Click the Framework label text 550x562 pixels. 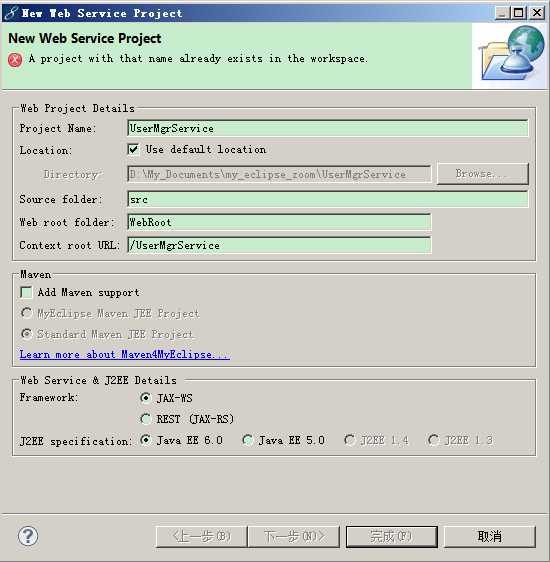(49, 397)
